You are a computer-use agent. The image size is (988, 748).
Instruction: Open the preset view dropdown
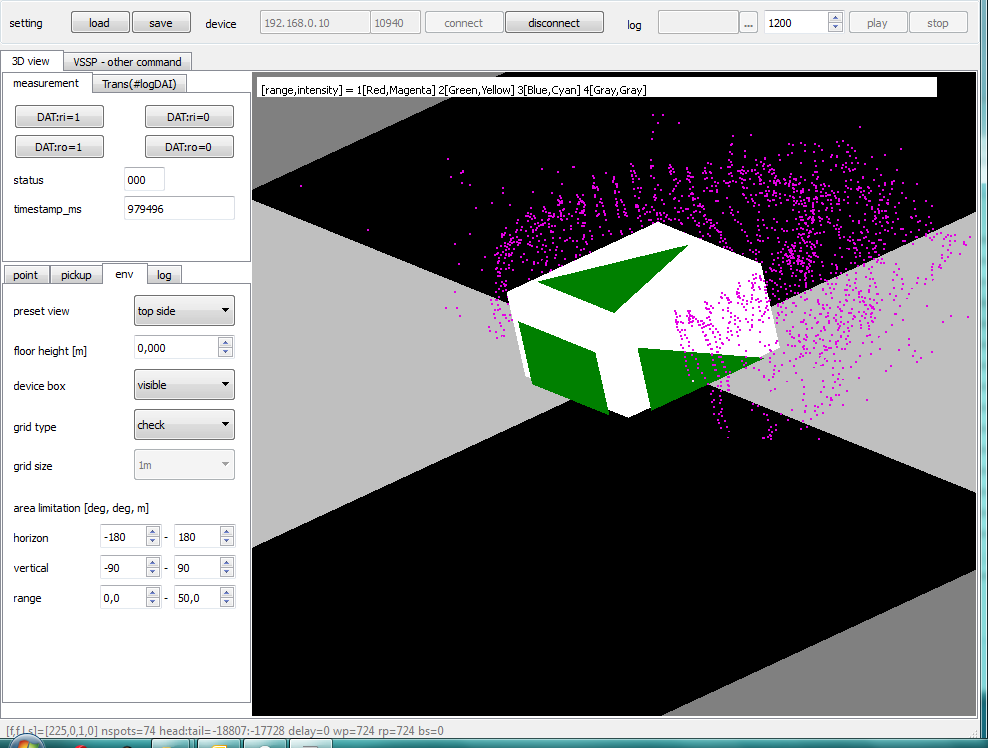click(x=184, y=311)
